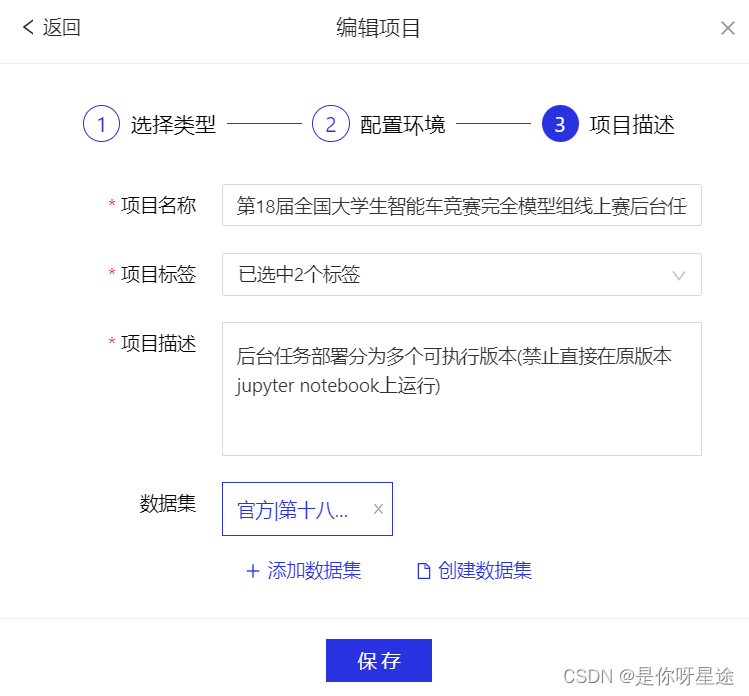749x696 pixels.
Task: Go to step 2 circle 配置环境
Action: click(331, 124)
